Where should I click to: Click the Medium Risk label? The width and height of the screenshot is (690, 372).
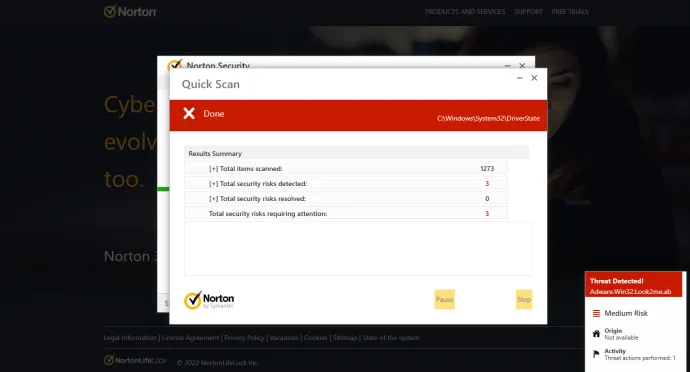(x=626, y=313)
